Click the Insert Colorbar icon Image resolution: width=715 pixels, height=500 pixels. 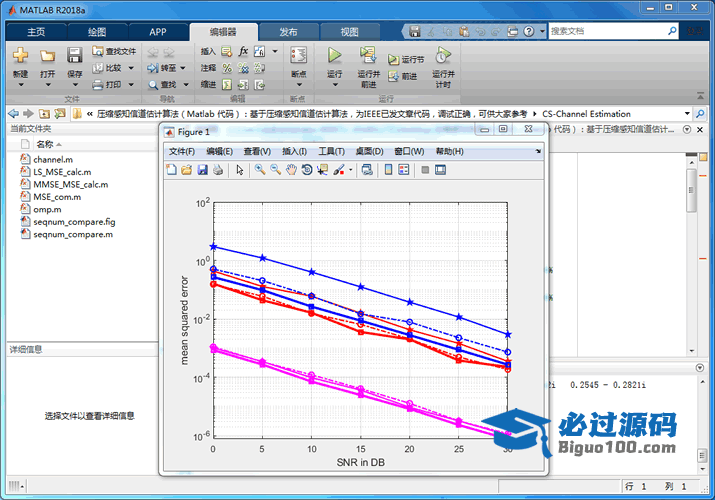click(x=388, y=170)
